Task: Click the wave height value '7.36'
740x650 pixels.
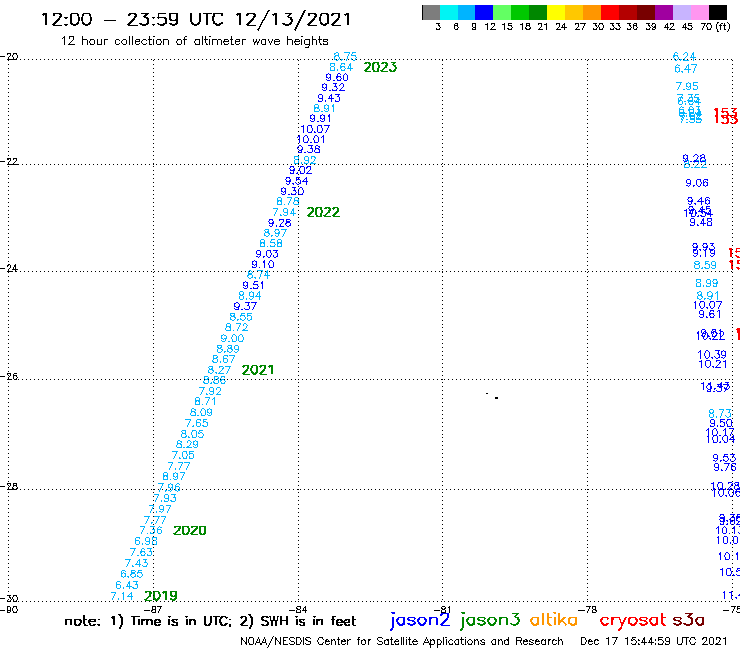Action: tap(151, 531)
